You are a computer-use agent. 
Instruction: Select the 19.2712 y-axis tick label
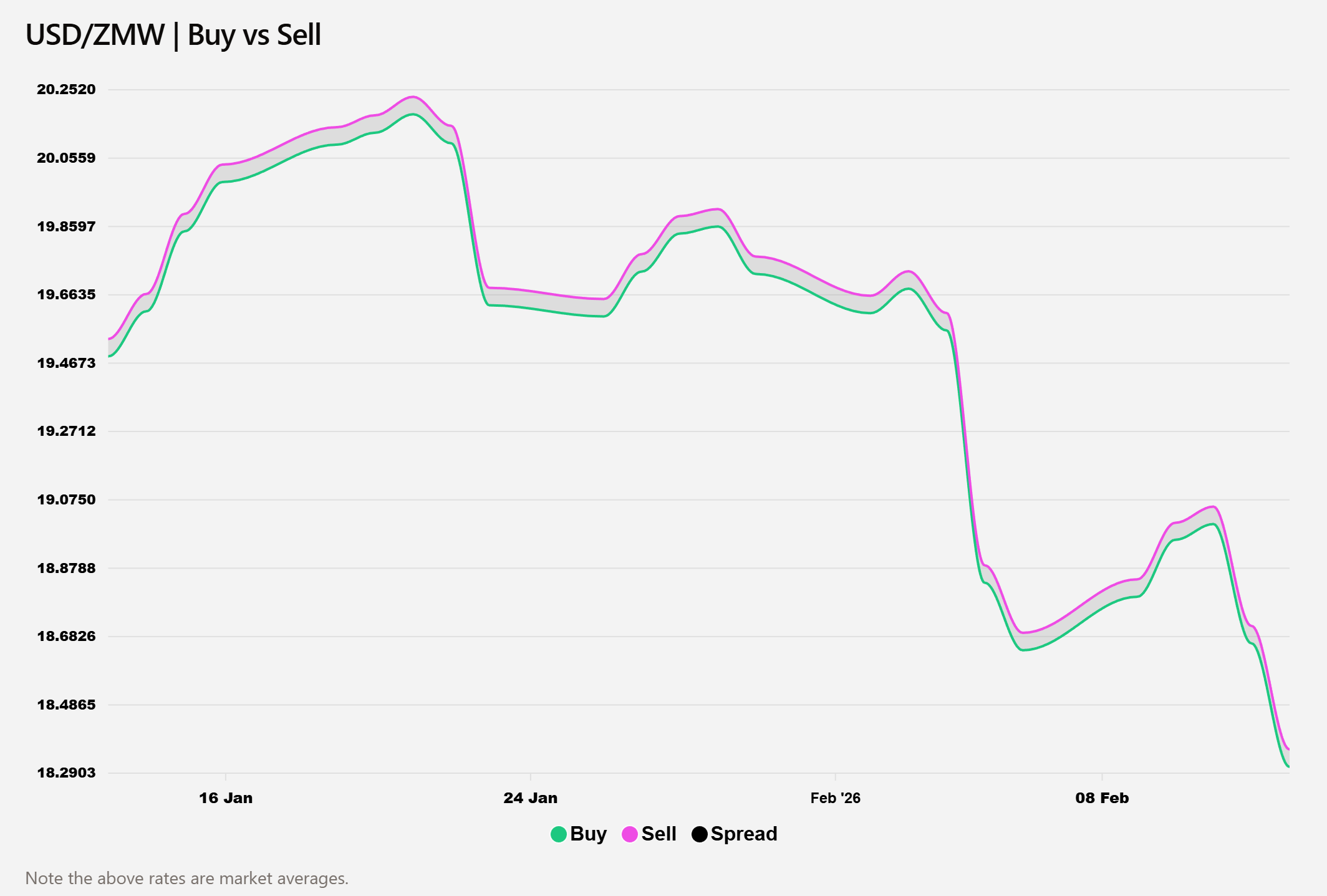[x=67, y=431]
